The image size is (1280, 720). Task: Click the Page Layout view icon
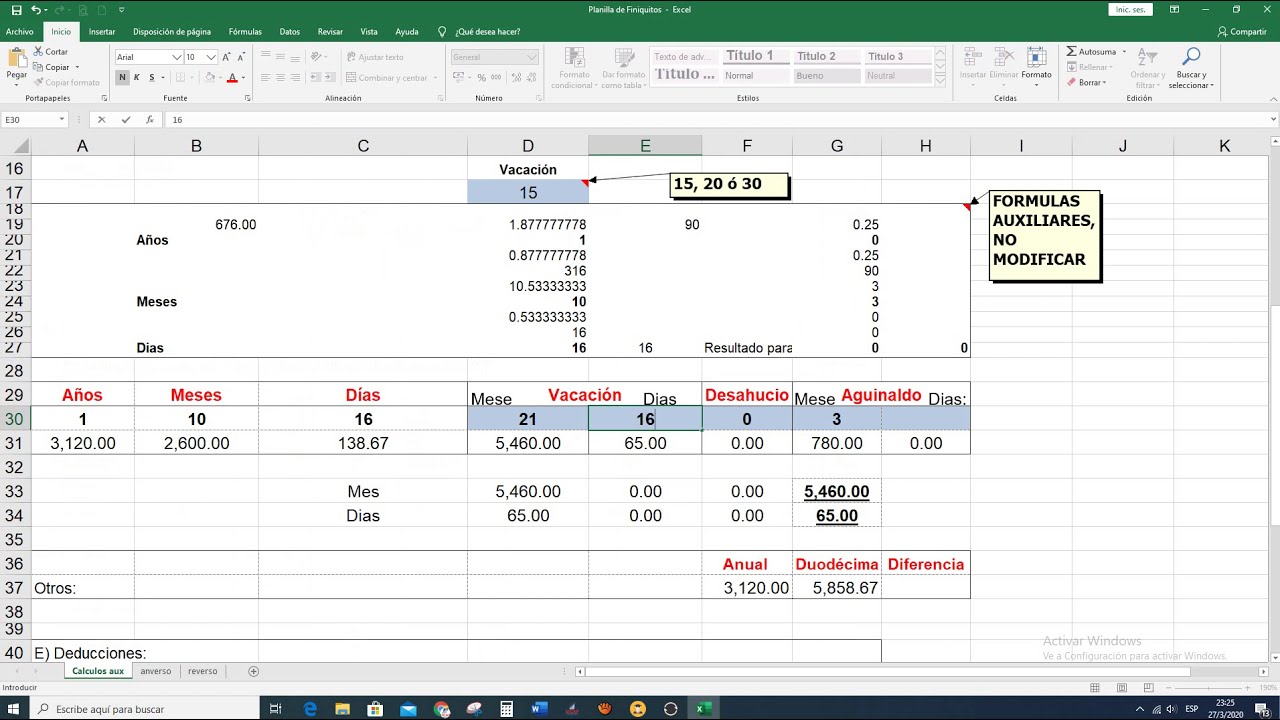pos(1121,688)
